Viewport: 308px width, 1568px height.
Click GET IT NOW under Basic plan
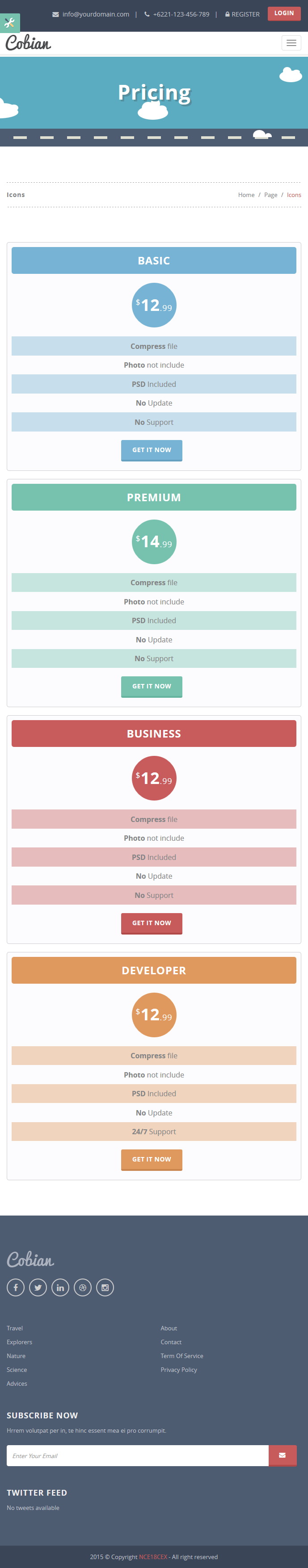click(x=152, y=450)
